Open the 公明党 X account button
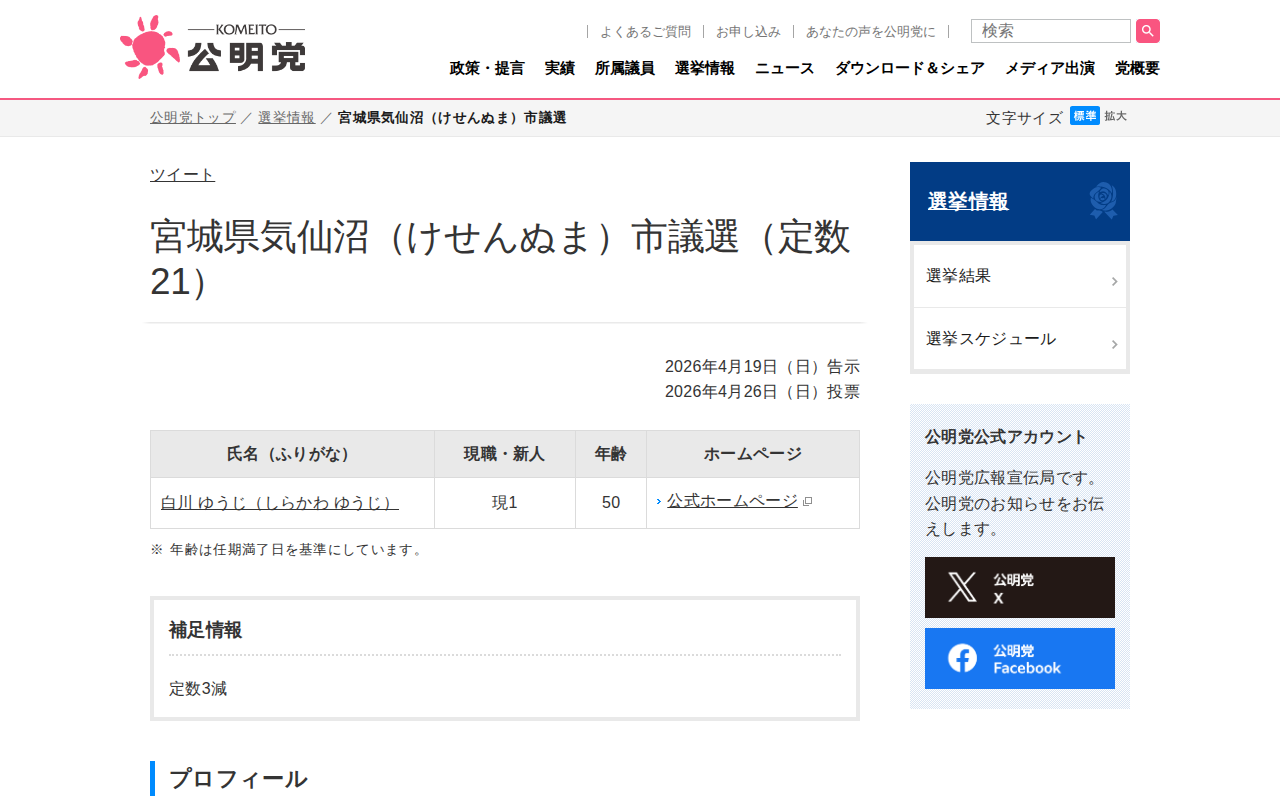The width and height of the screenshot is (1280, 800). 1020,587
